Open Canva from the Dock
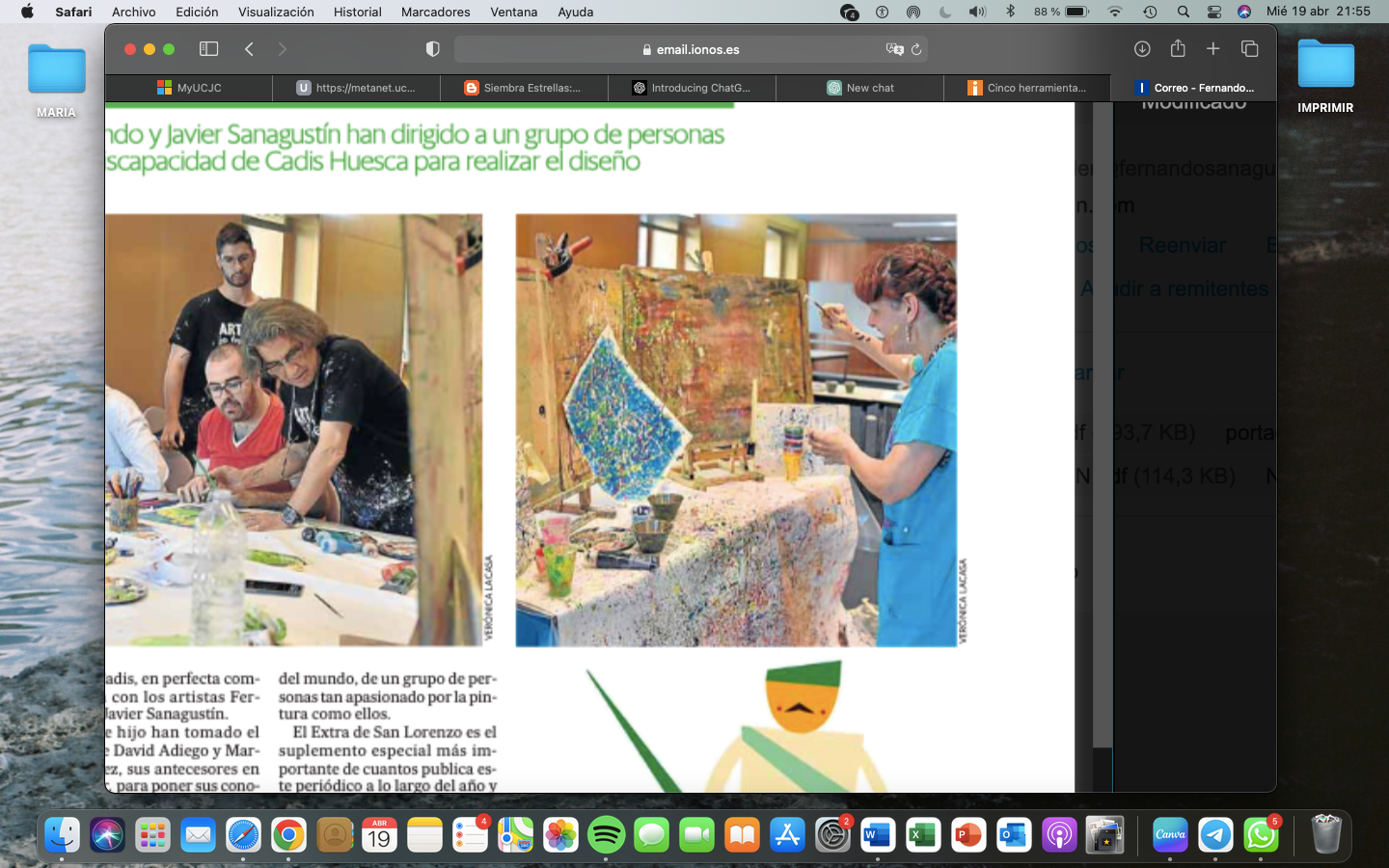 click(x=1170, y=835)
